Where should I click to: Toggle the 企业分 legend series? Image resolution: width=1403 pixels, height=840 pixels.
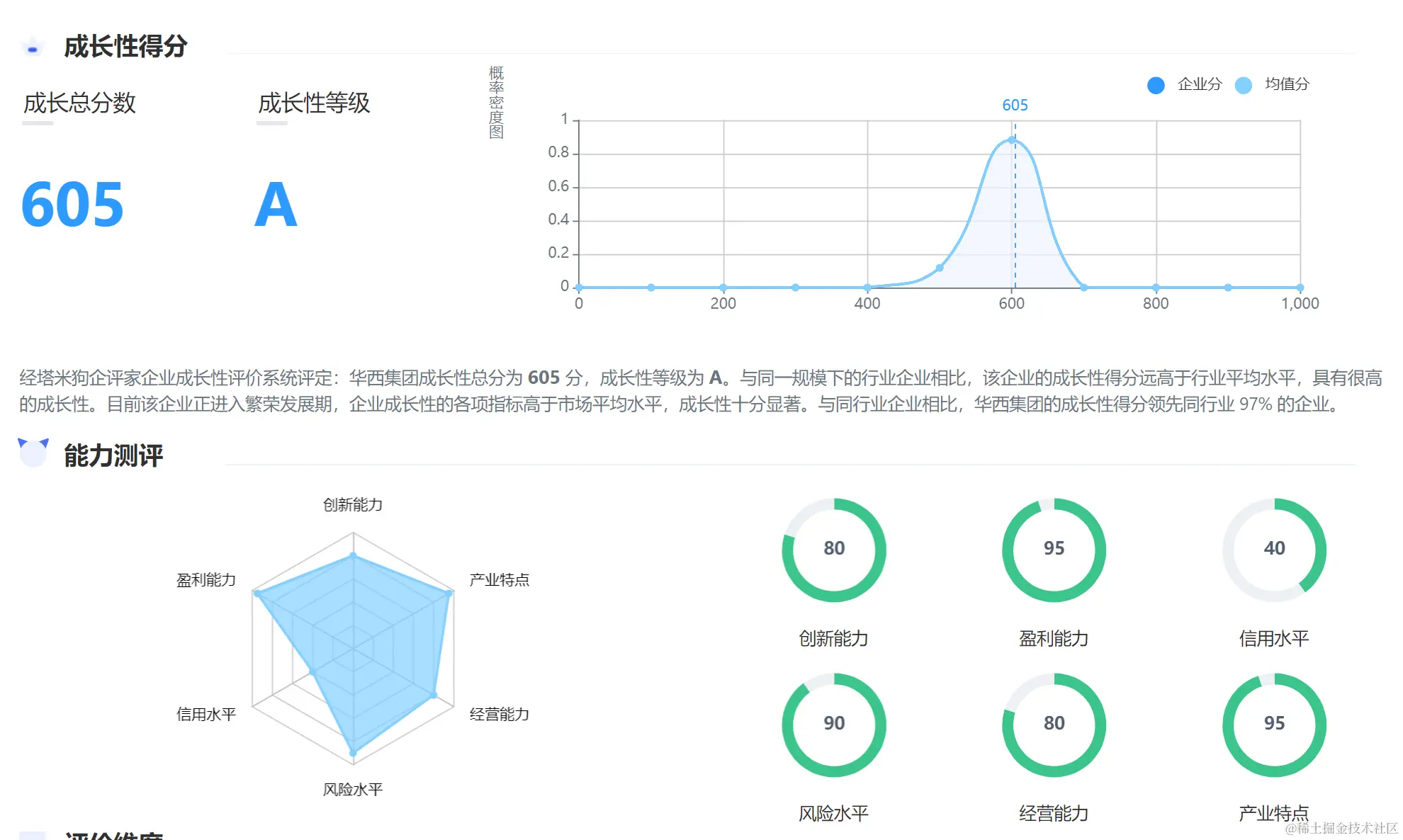[1185, 84]
